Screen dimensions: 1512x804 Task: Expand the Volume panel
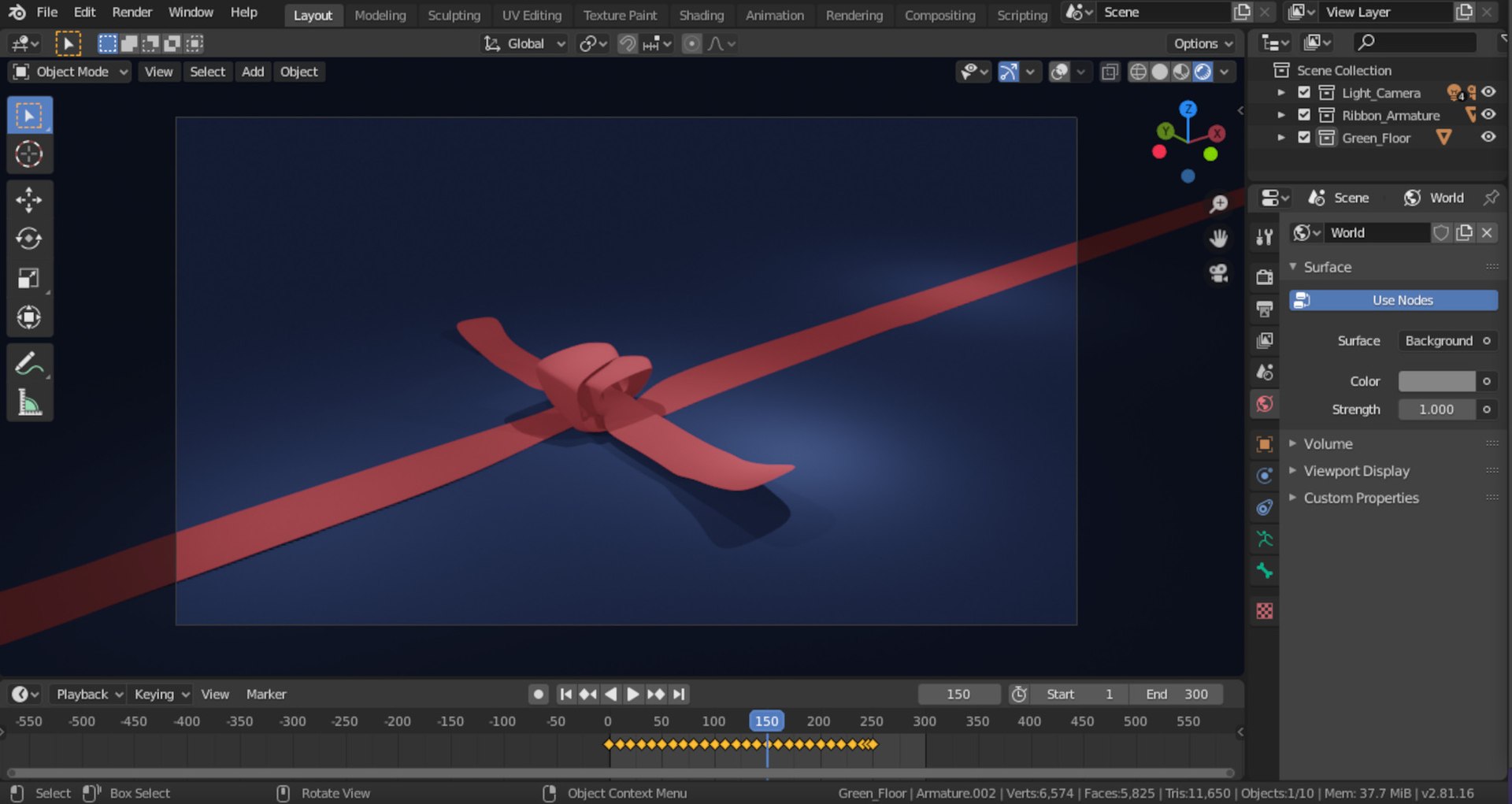(1327, 444)
